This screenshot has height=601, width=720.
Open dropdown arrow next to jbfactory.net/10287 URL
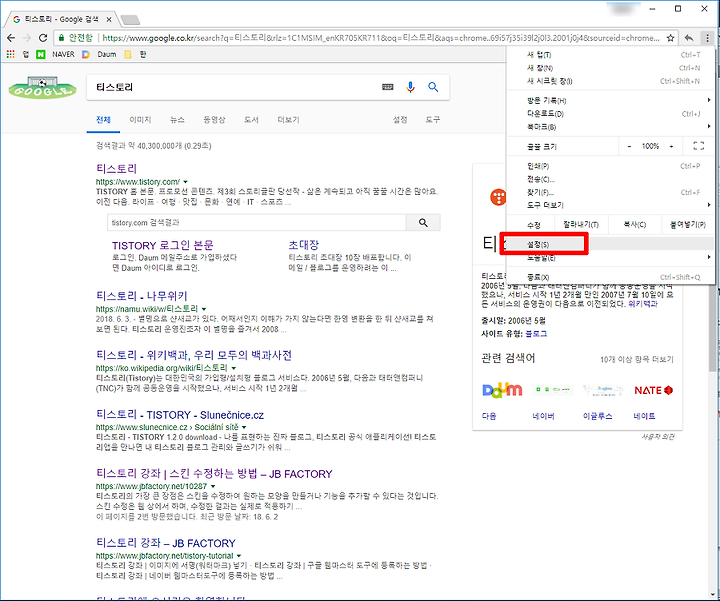(213, 486)
